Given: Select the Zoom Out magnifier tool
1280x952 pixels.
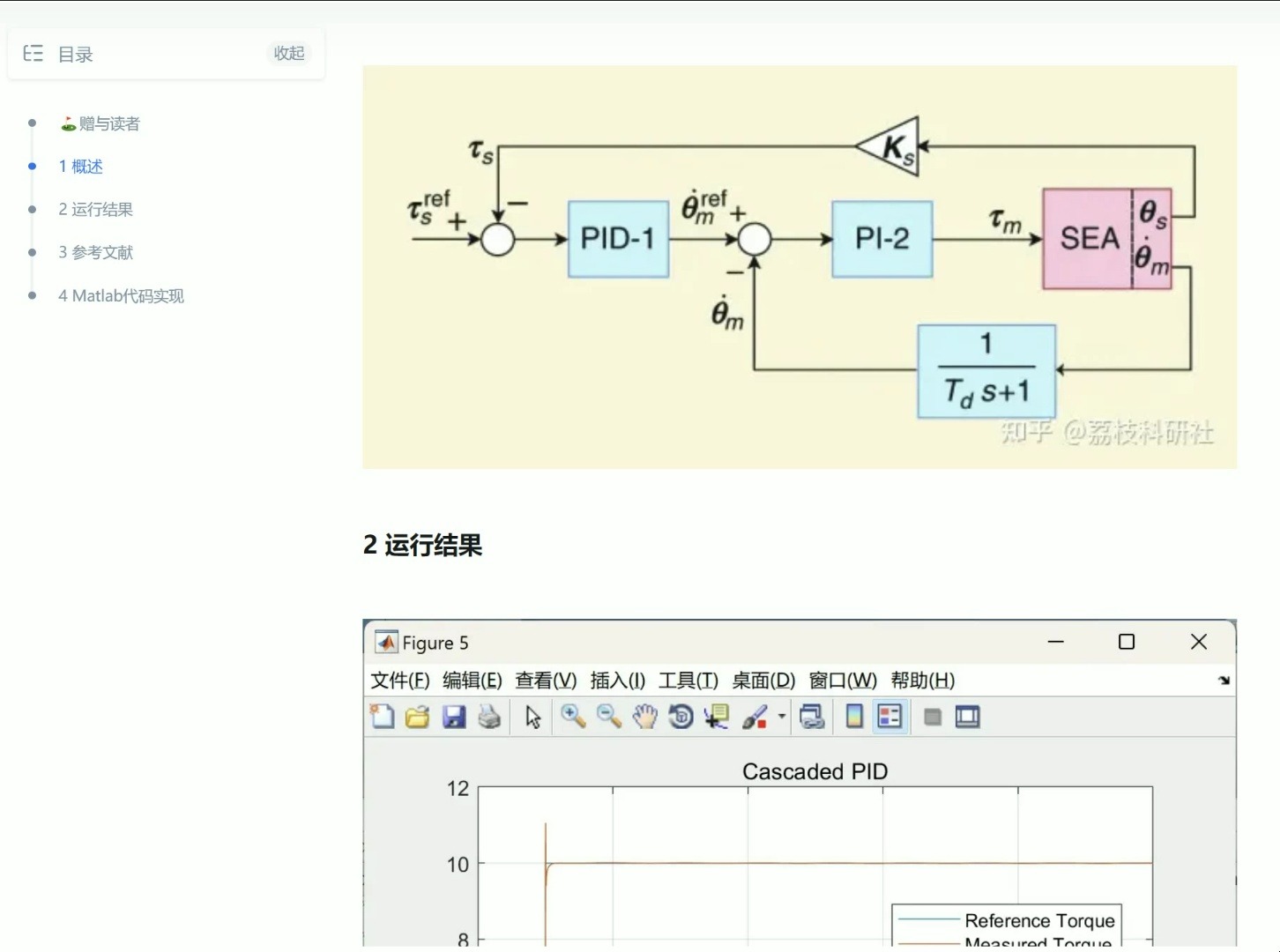Looking at the screenshot, I should coord(609,717).
